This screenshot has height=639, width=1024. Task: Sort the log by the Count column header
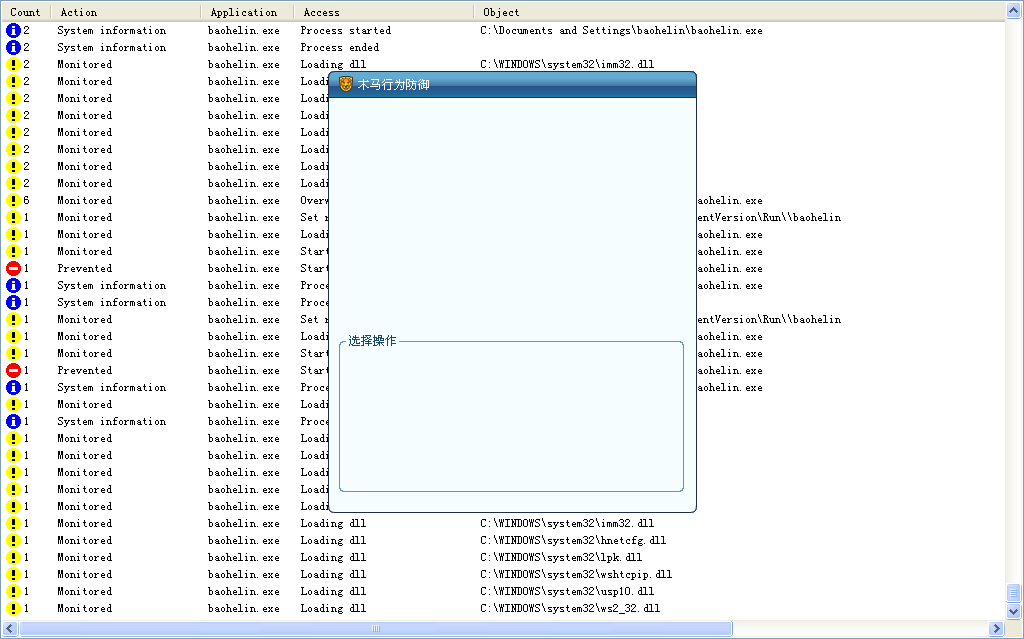point(25,12)
